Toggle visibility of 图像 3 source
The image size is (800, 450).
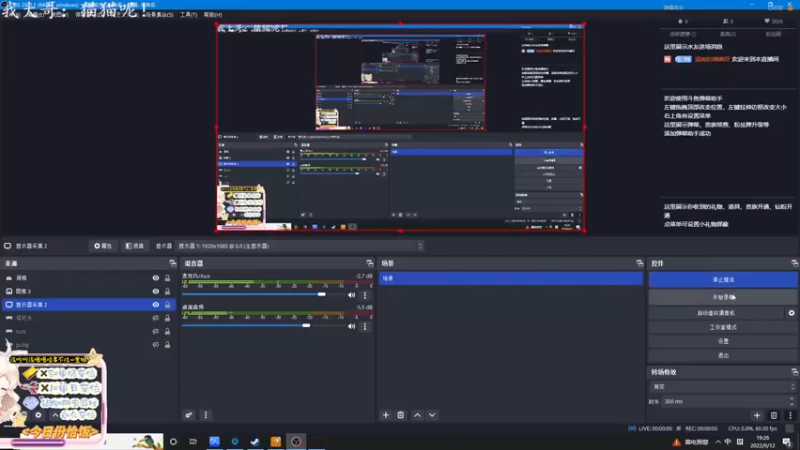tap(156, 291)
